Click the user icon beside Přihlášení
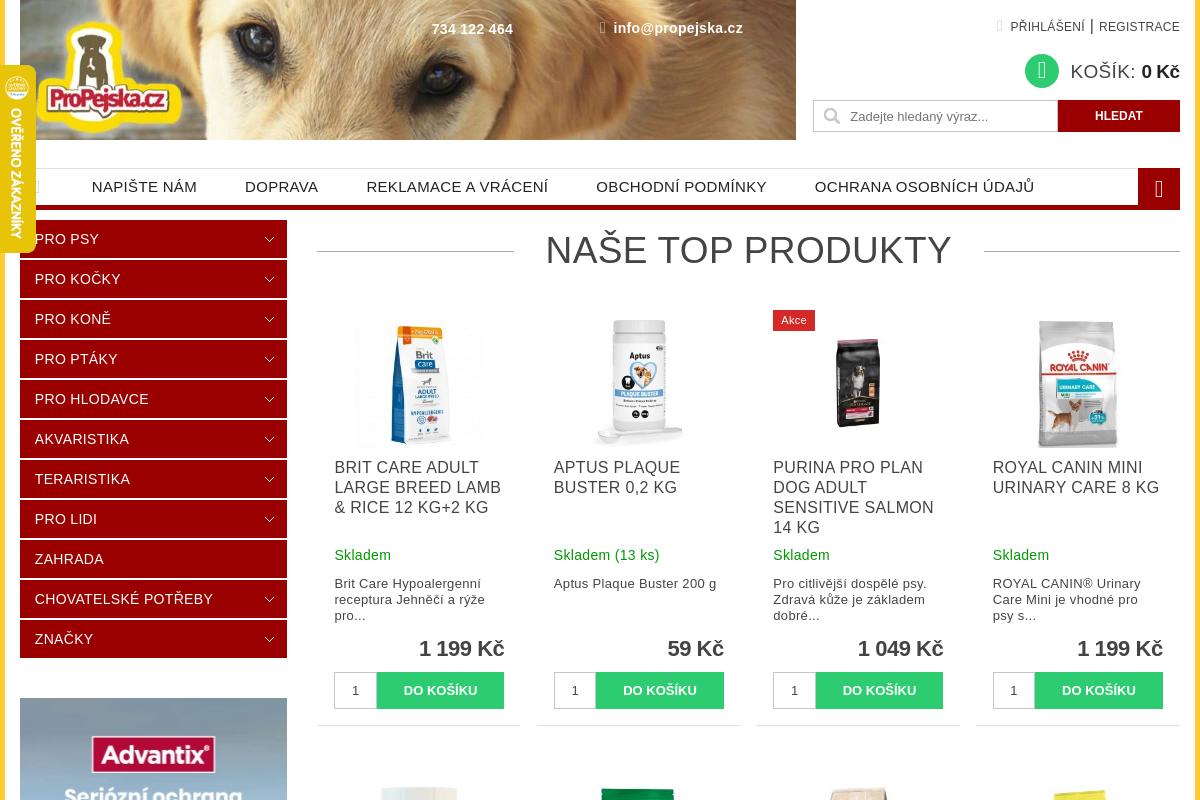Image resolution: width=1200 pixels, height=800 pixels. coord(1000,26)
